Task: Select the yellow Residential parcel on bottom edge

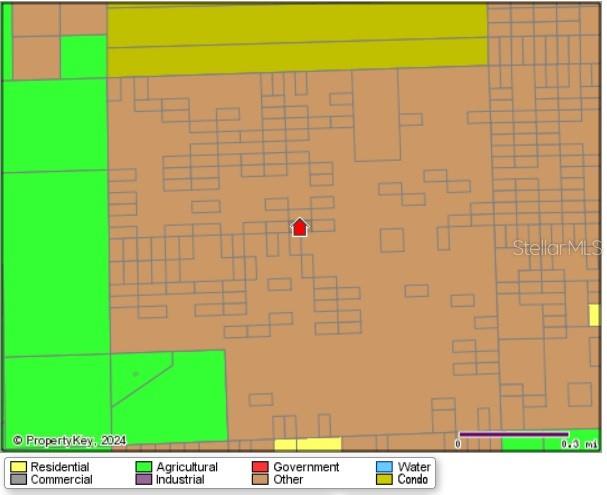Action: coord(307,444)
